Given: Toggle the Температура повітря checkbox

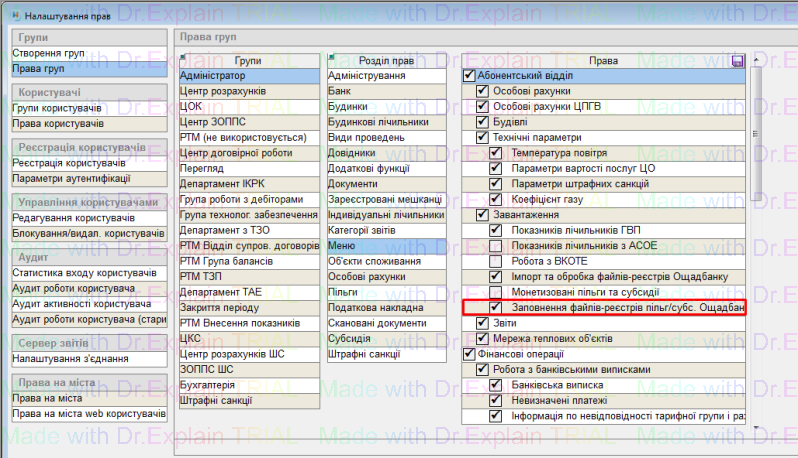Looking at the screenshot, I should [x=495, y=153].
